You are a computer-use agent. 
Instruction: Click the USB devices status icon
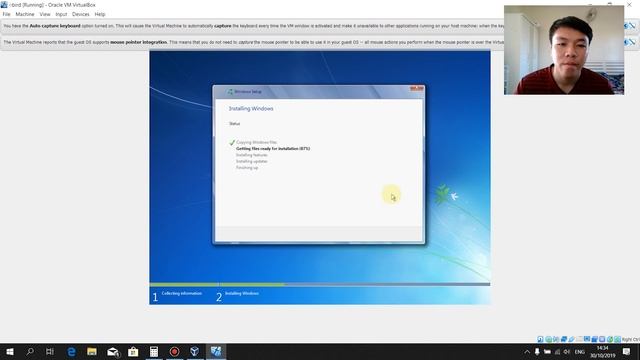572,339
